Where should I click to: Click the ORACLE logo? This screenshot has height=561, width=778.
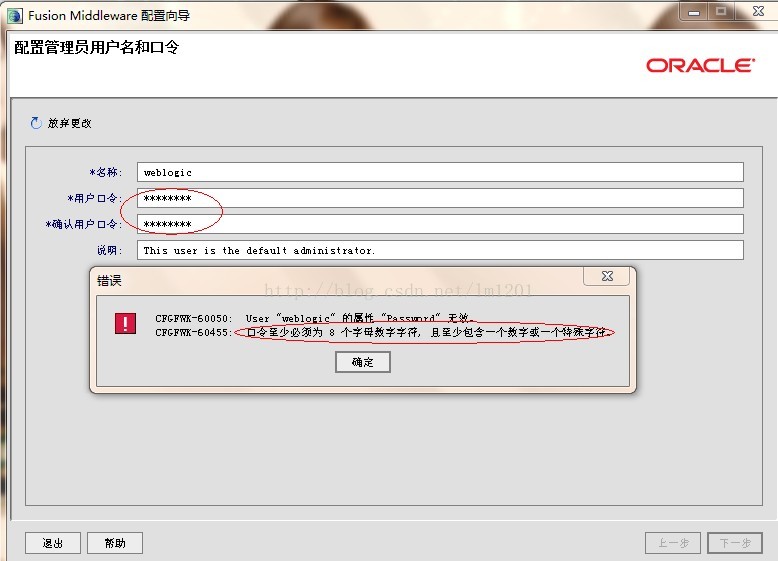(x=700, y=65)
